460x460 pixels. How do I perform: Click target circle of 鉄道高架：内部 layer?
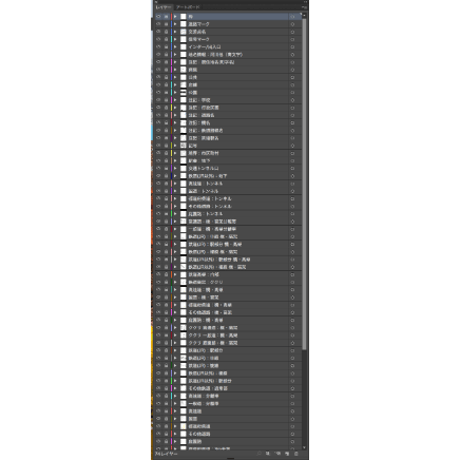coord(292,275)
